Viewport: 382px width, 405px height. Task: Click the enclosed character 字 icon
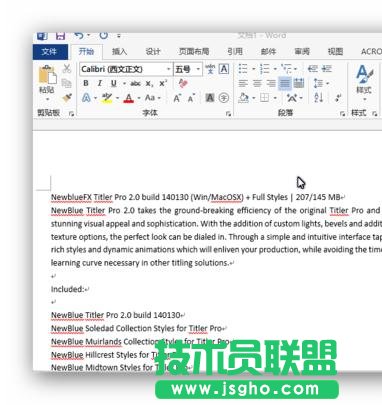coord(224,98)
